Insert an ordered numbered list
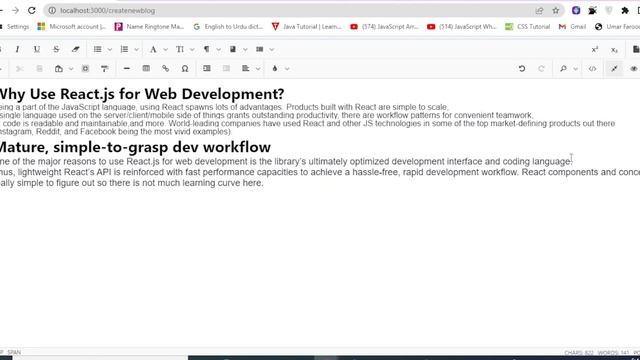 pos(124,49)
